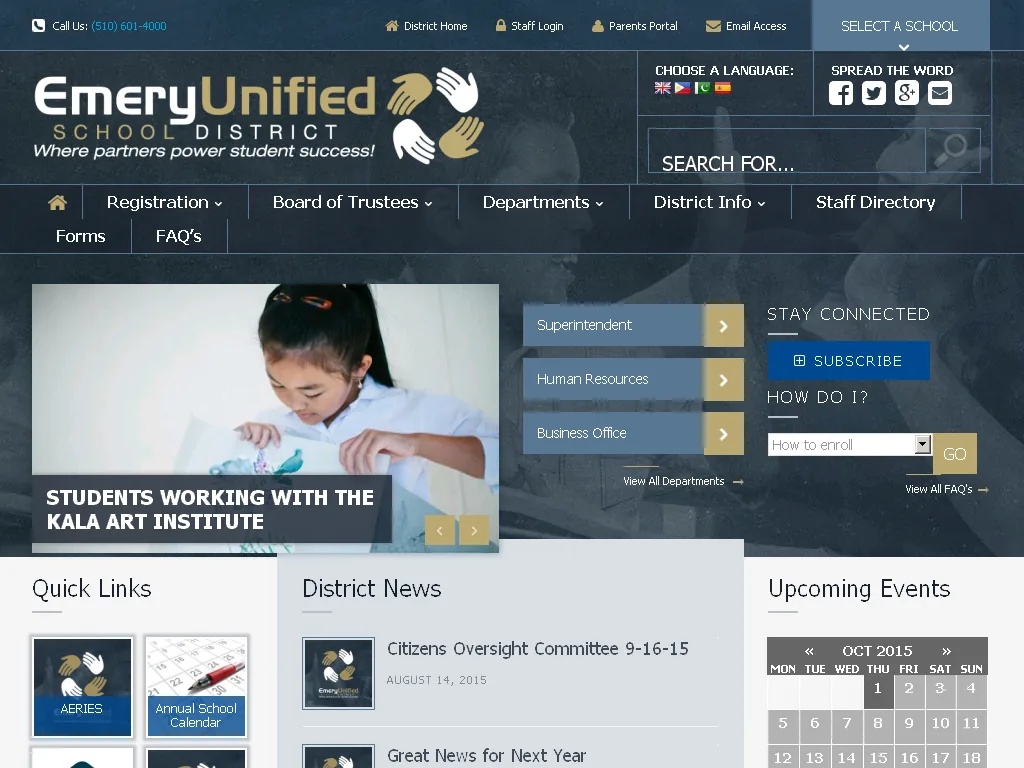Click the Subscribe button
Viewport: 1024px width, 768px height.
pyautogui.click(x=848, y=360)
